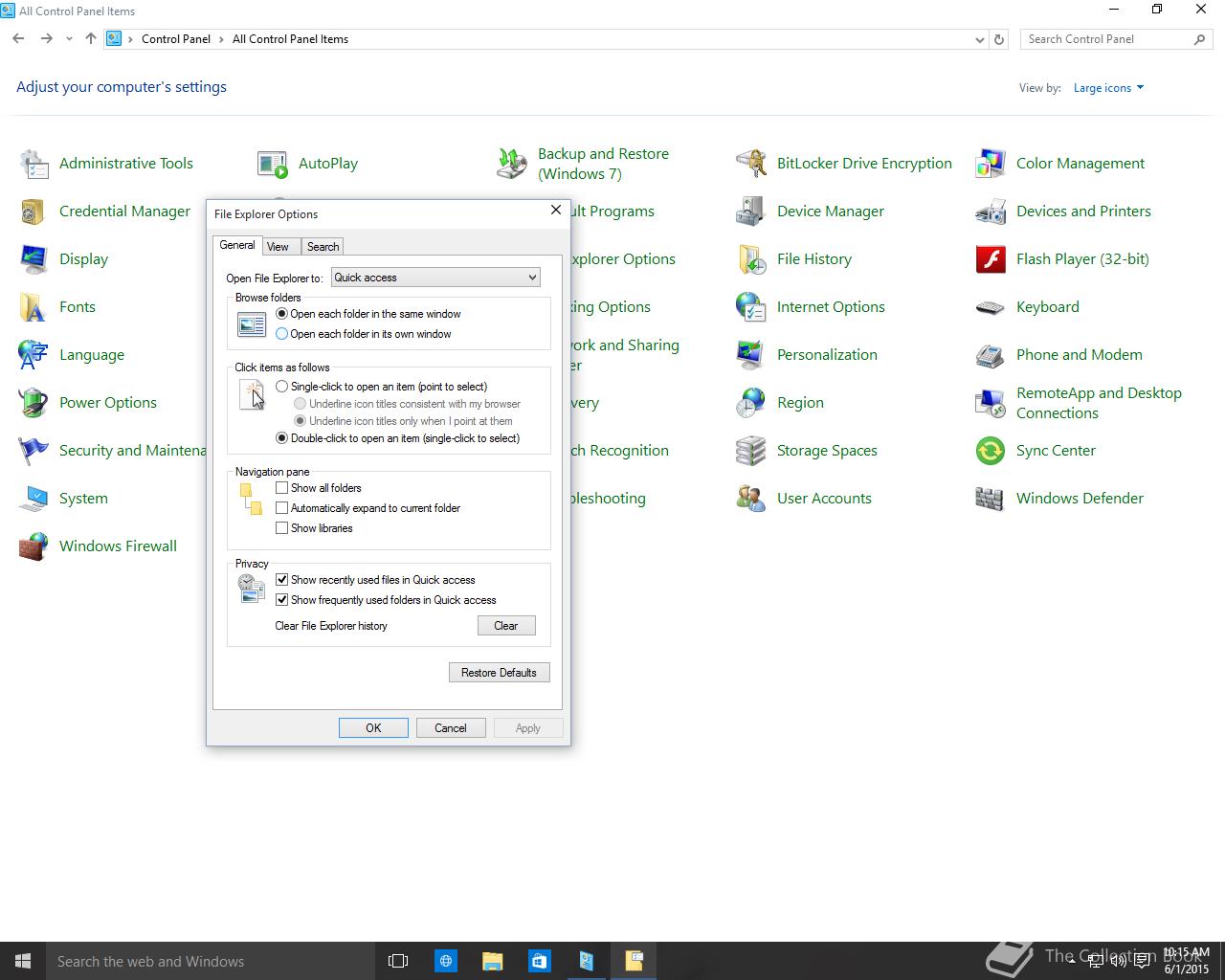Screen dimensions: 1225x980
Task: Click Restore Defaults button
Action: click(x=499, y=673)
